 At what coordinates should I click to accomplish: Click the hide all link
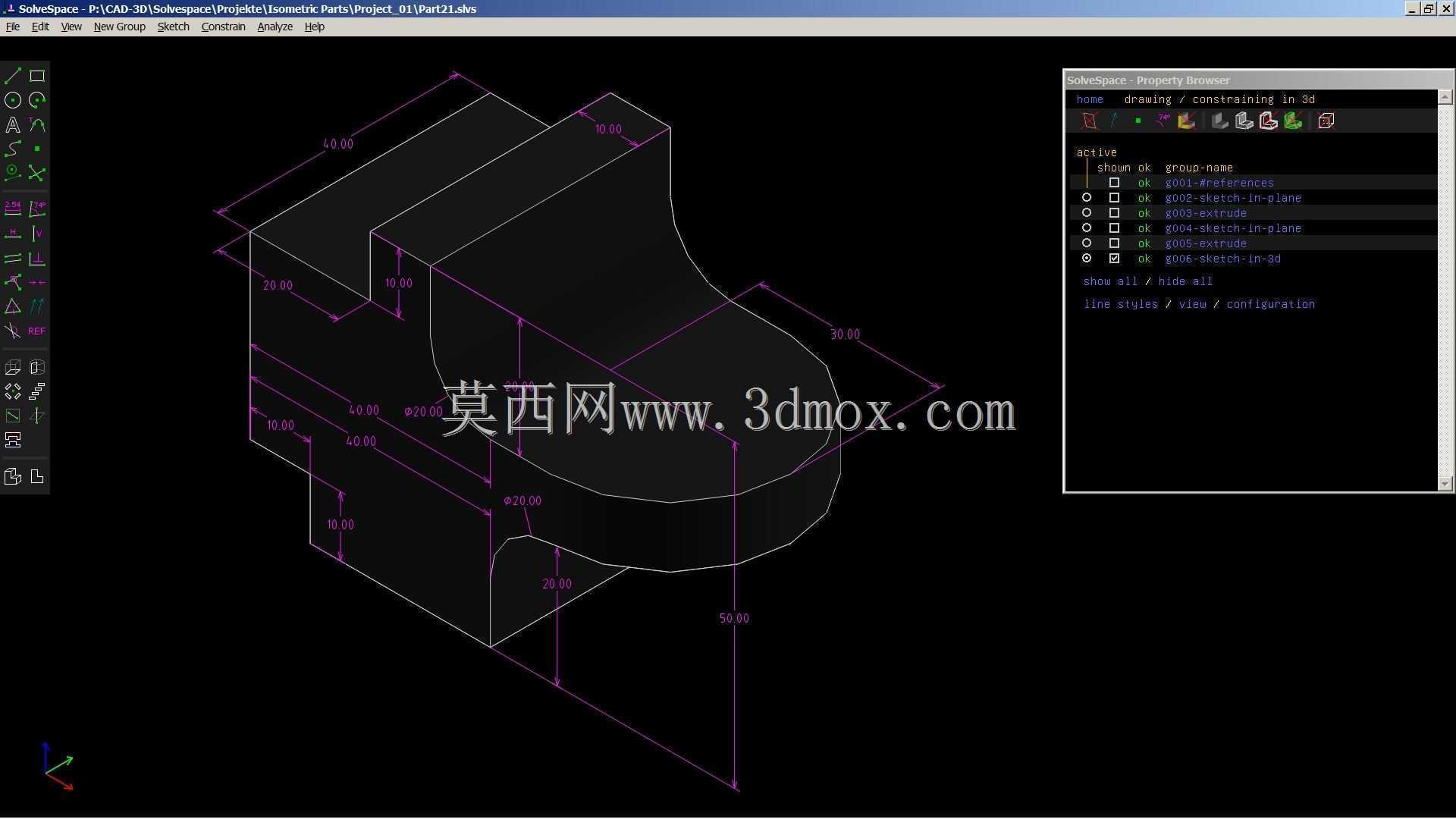pos(1185,281)
